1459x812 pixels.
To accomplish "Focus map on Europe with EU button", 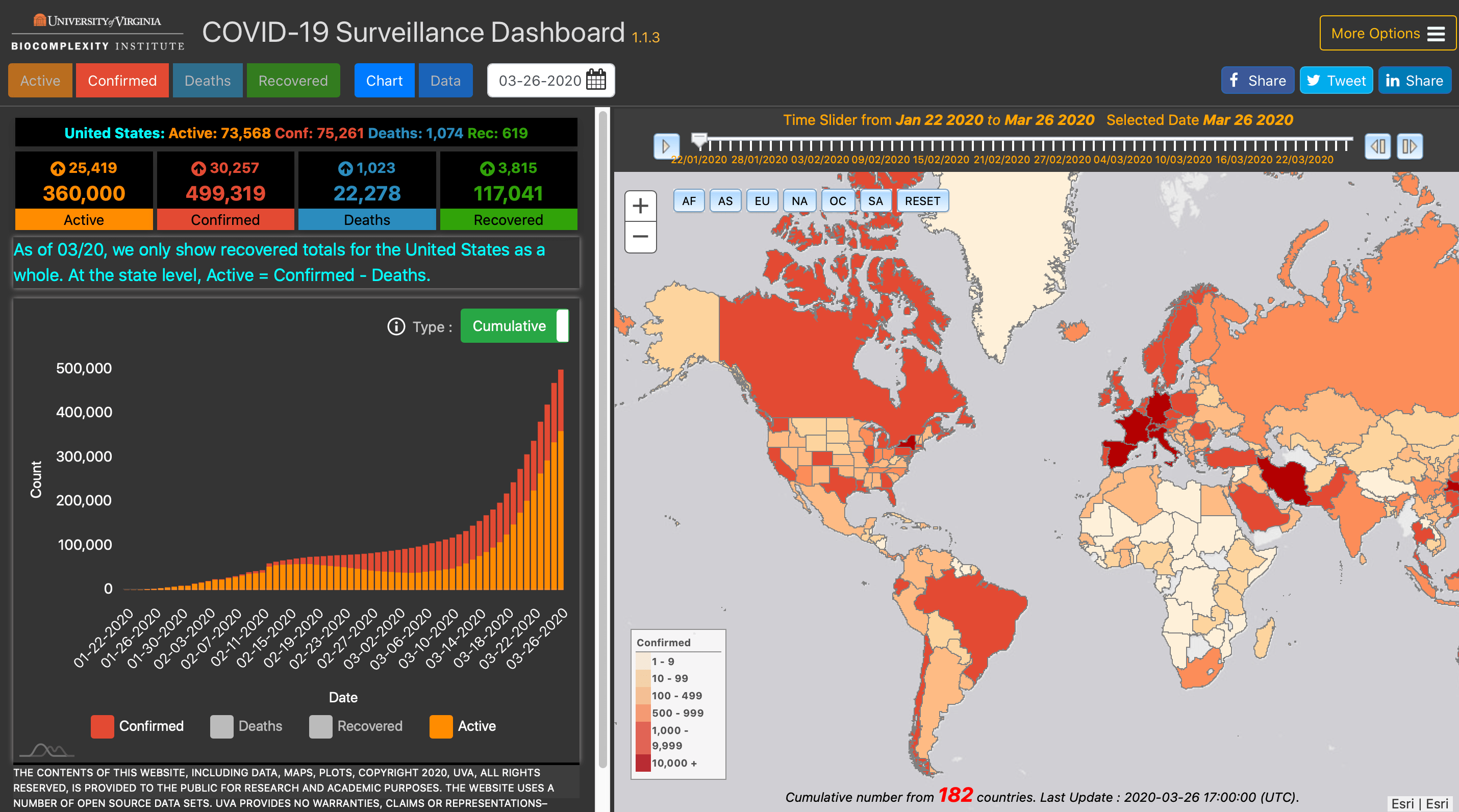I will pos(762,201).
